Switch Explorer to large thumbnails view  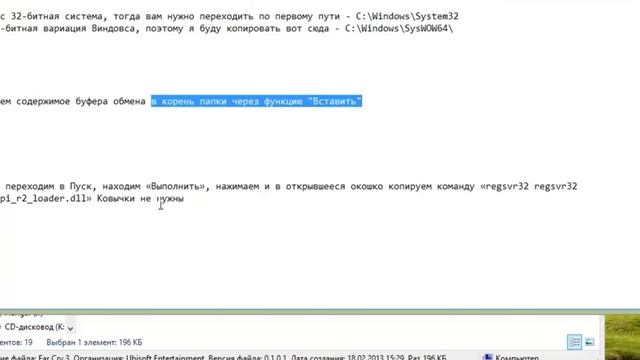click(589, 342)
